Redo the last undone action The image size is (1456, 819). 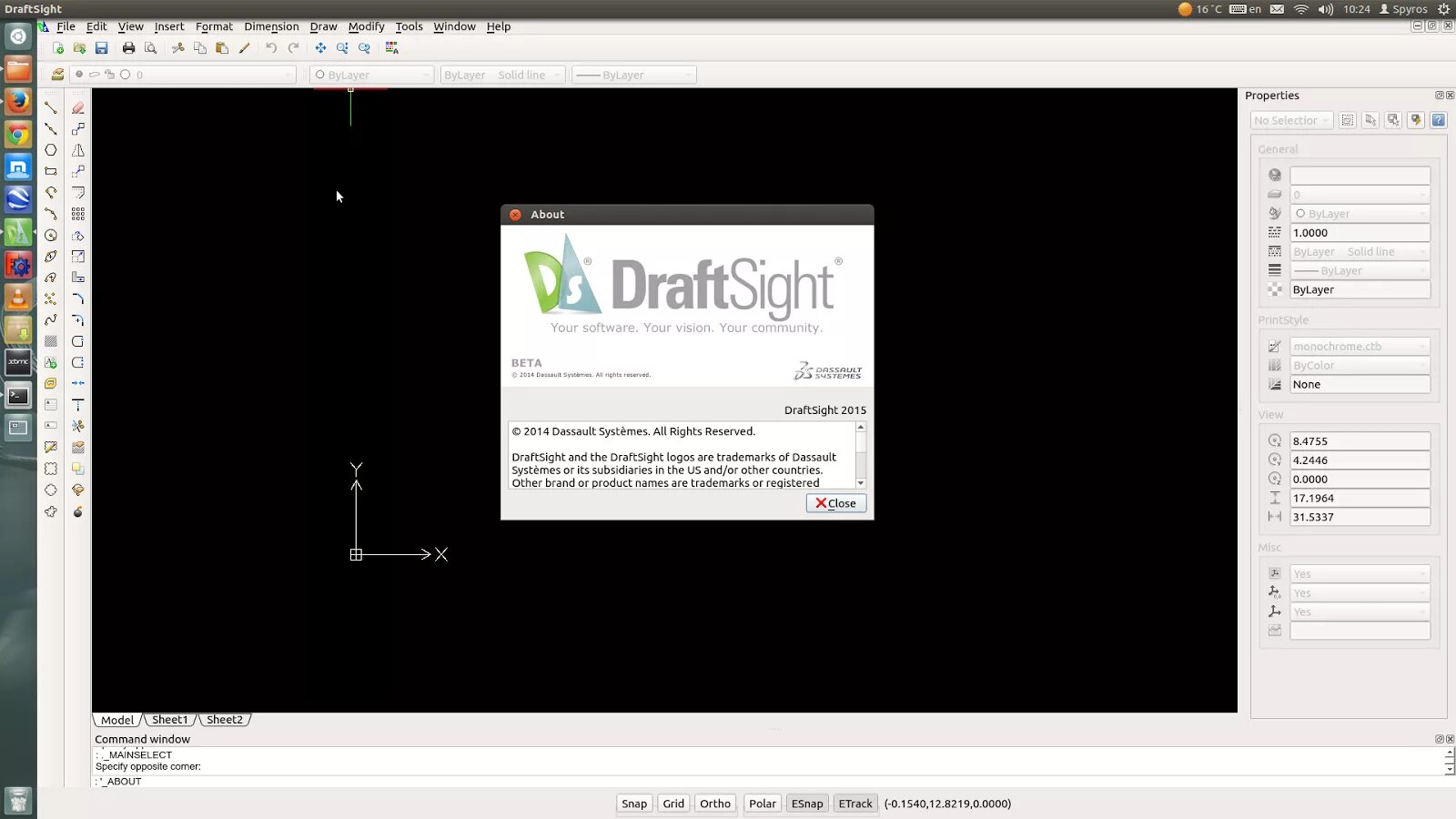coord(293,48)
